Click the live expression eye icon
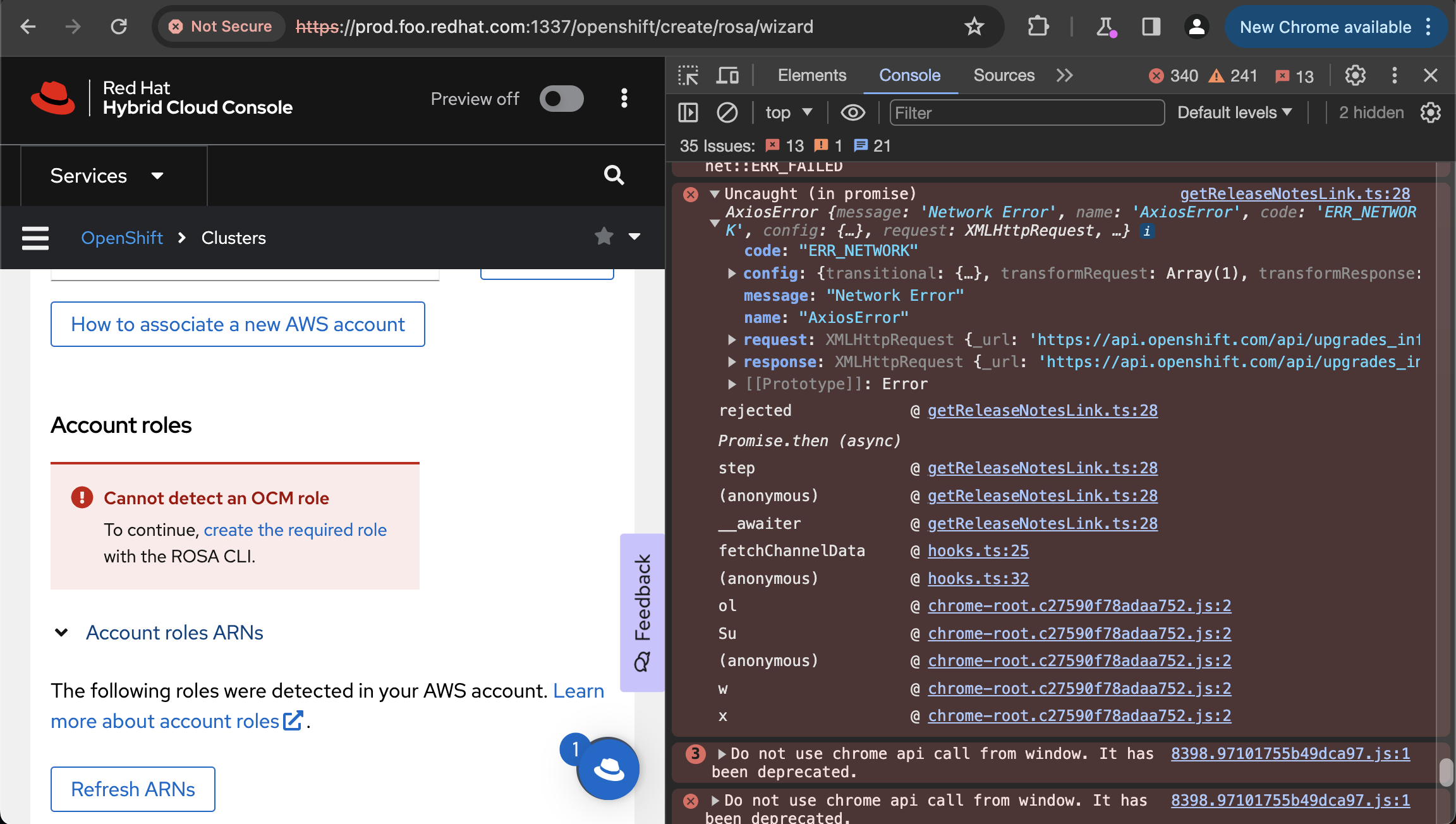This screenshot has width=1456, height=824. [852, 113]
